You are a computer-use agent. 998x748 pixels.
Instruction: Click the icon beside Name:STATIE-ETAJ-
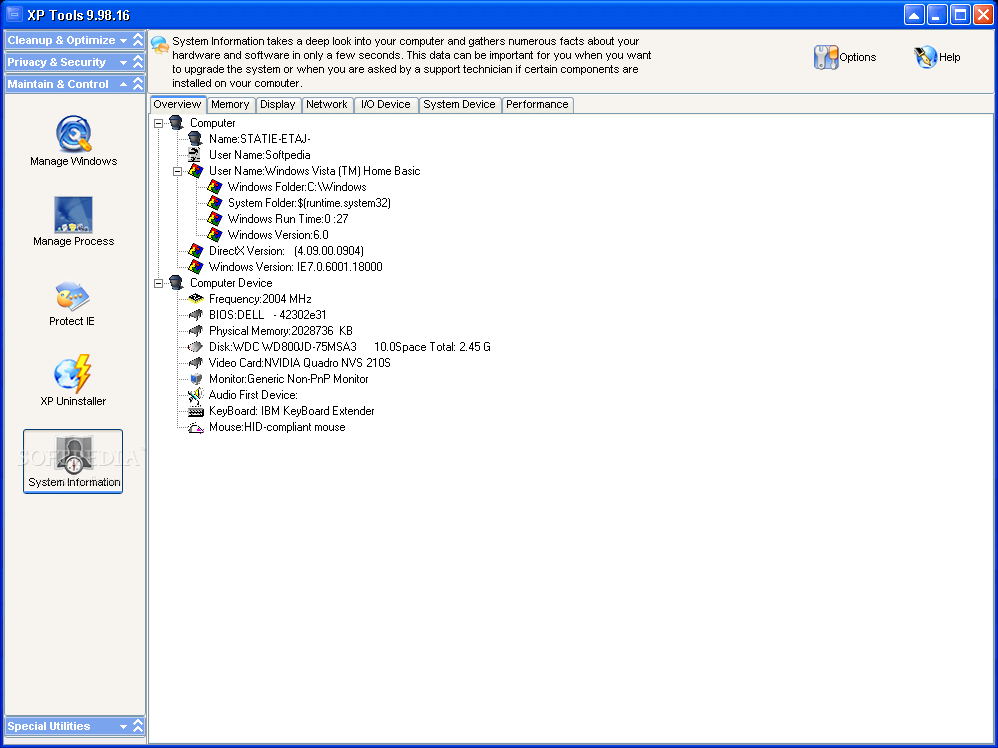(x=195, y=139)
